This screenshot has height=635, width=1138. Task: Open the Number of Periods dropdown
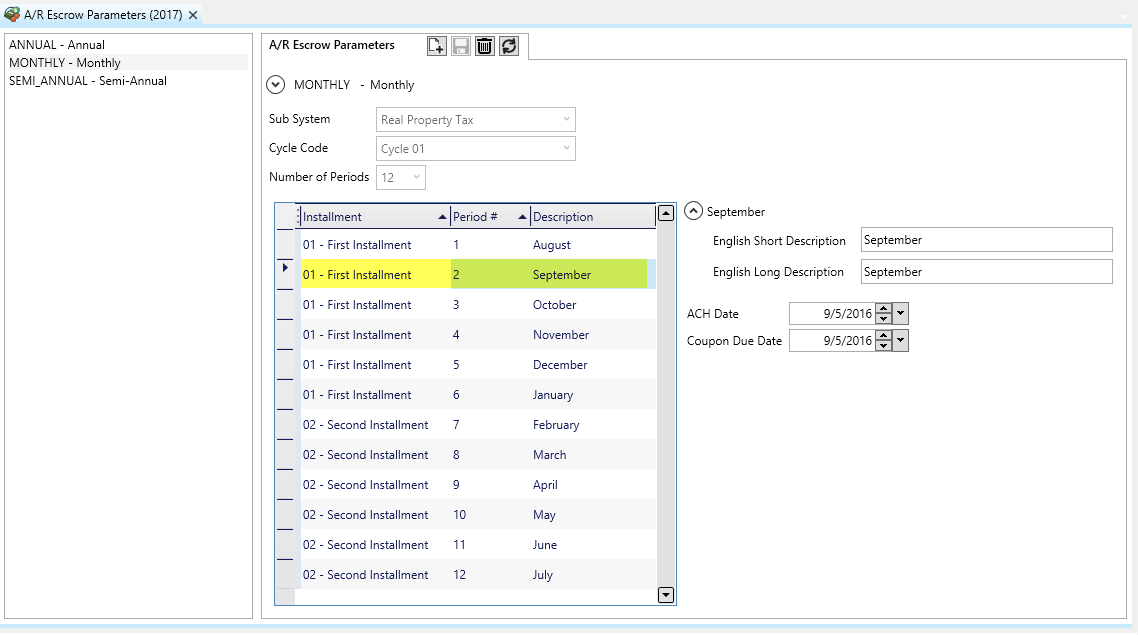416,178
